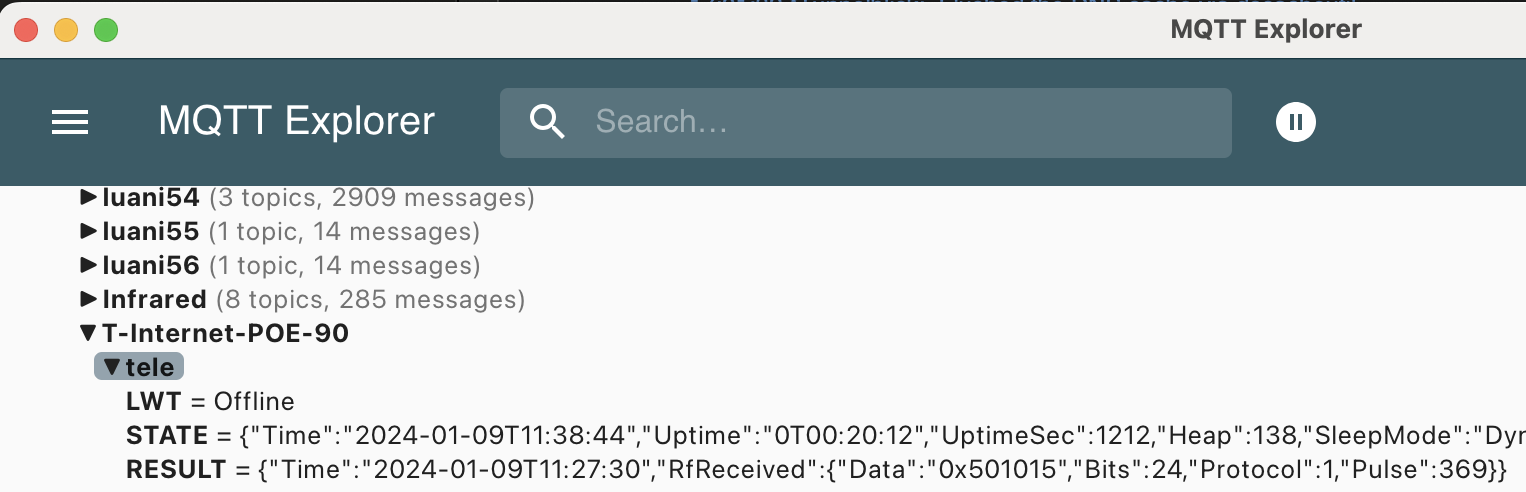Select the luani54 tree item
Screen dimensions: 1526x492
click(x=152, y=198)
